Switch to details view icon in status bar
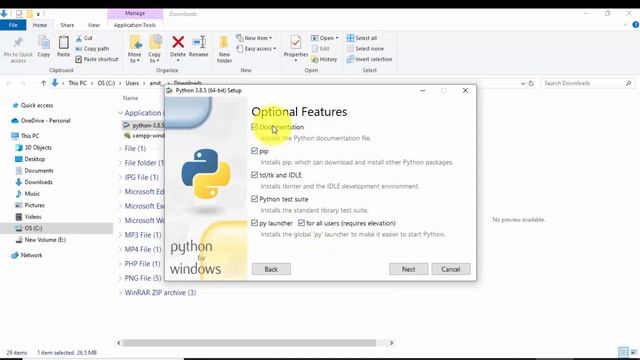The width and height of the screenshot is (640, 360). coord(623,352)
